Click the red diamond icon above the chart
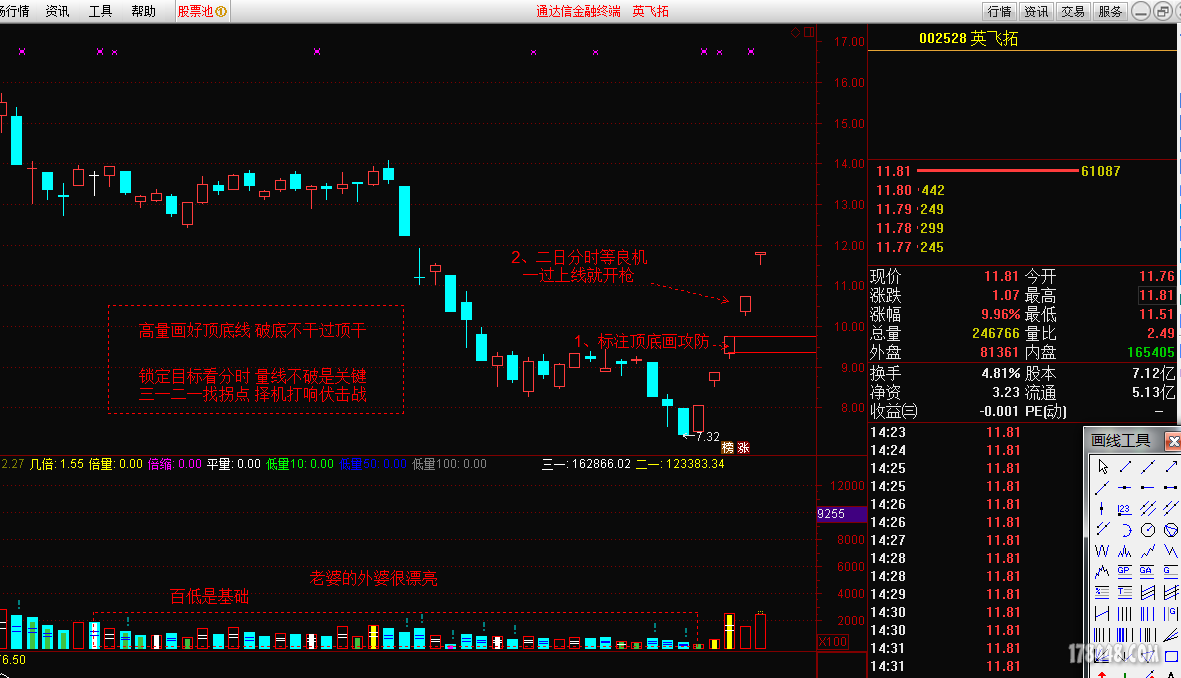This screenshot has height=678, width=1181. pyautogui.click(x=795, y=32)
